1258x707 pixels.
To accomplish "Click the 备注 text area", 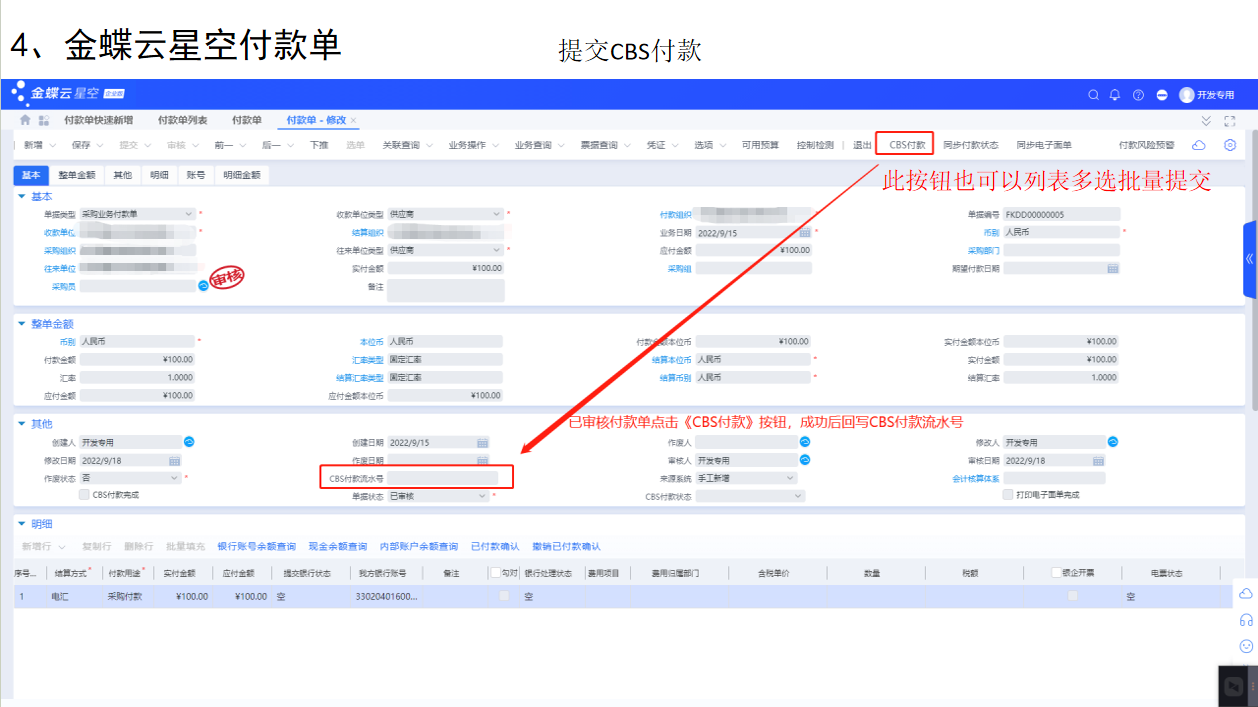I will point(446,291).
